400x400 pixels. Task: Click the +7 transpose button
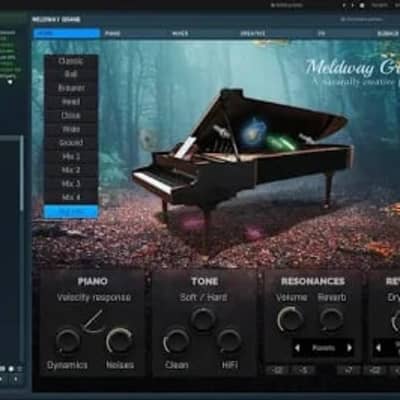348,370
